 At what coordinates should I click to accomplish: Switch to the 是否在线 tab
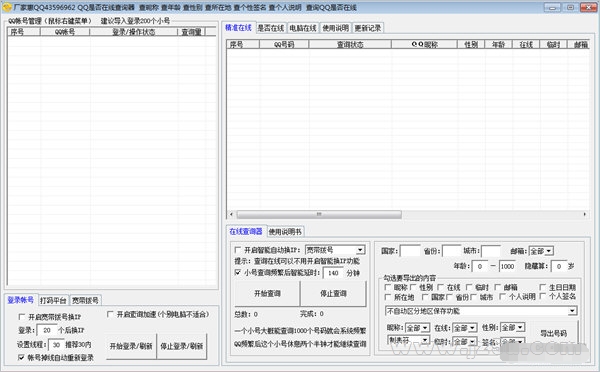(x=271, y=28)
